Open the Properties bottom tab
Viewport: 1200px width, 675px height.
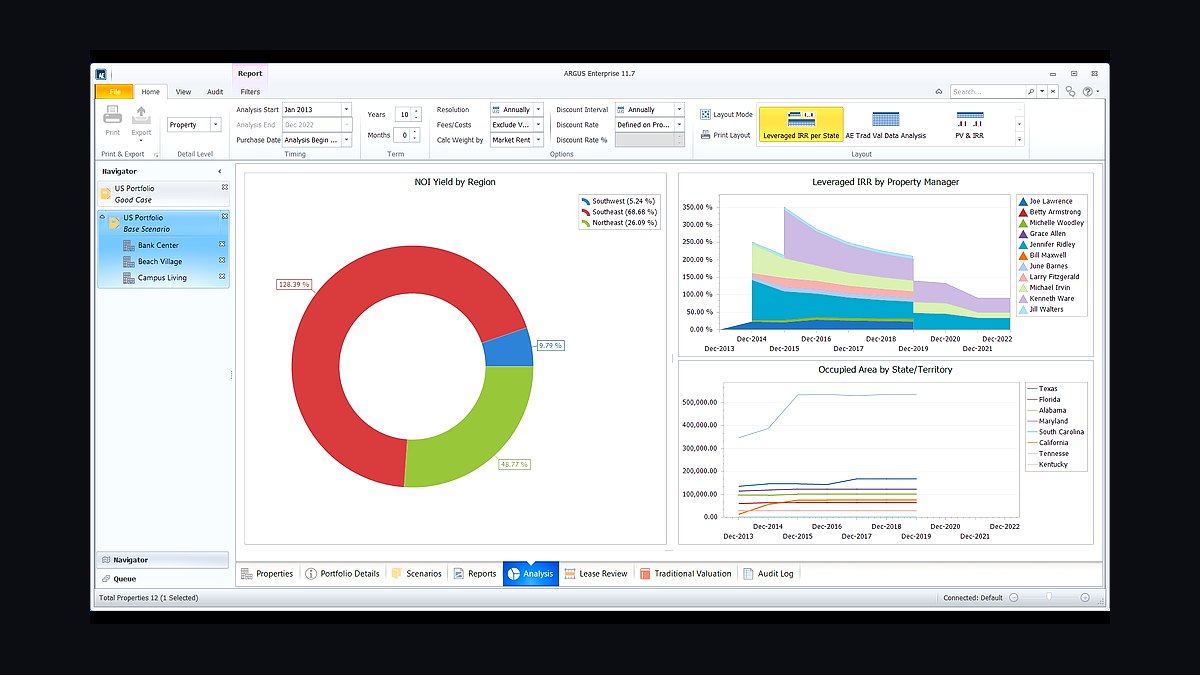(267, 573)
